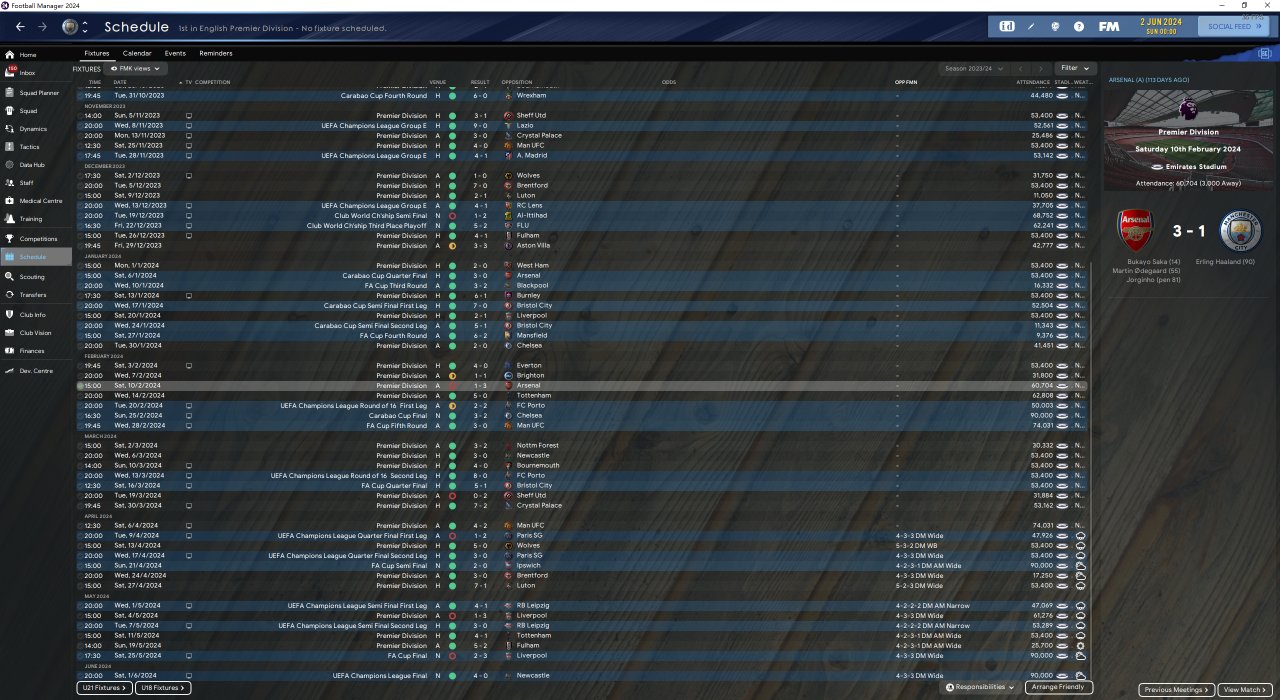Open the Inbox with 150 unread
This screenshot has width=1280, height=700.
36,73
